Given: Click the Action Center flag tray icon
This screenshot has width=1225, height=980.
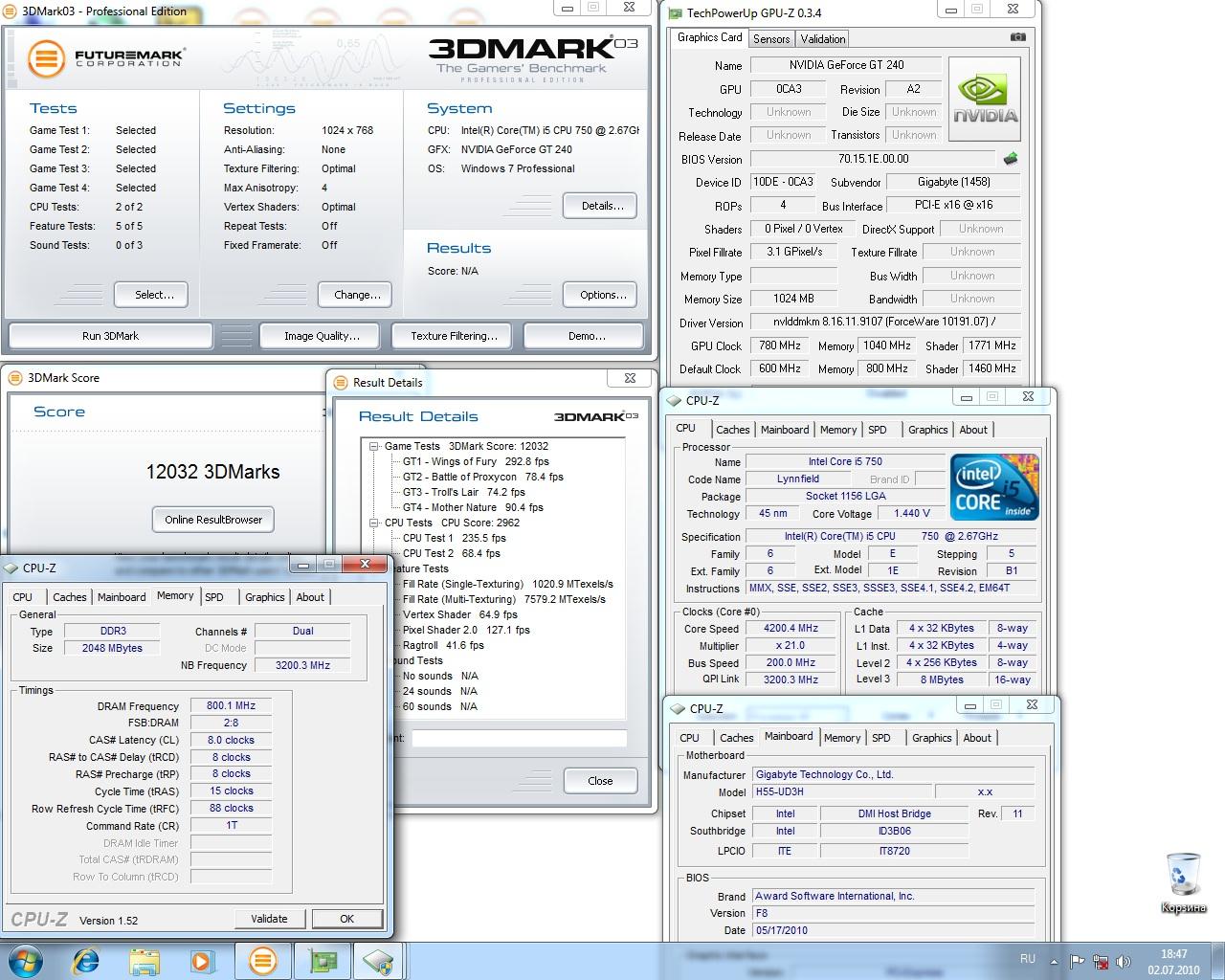Looking at the screenshot, I should coord(1077,962).
